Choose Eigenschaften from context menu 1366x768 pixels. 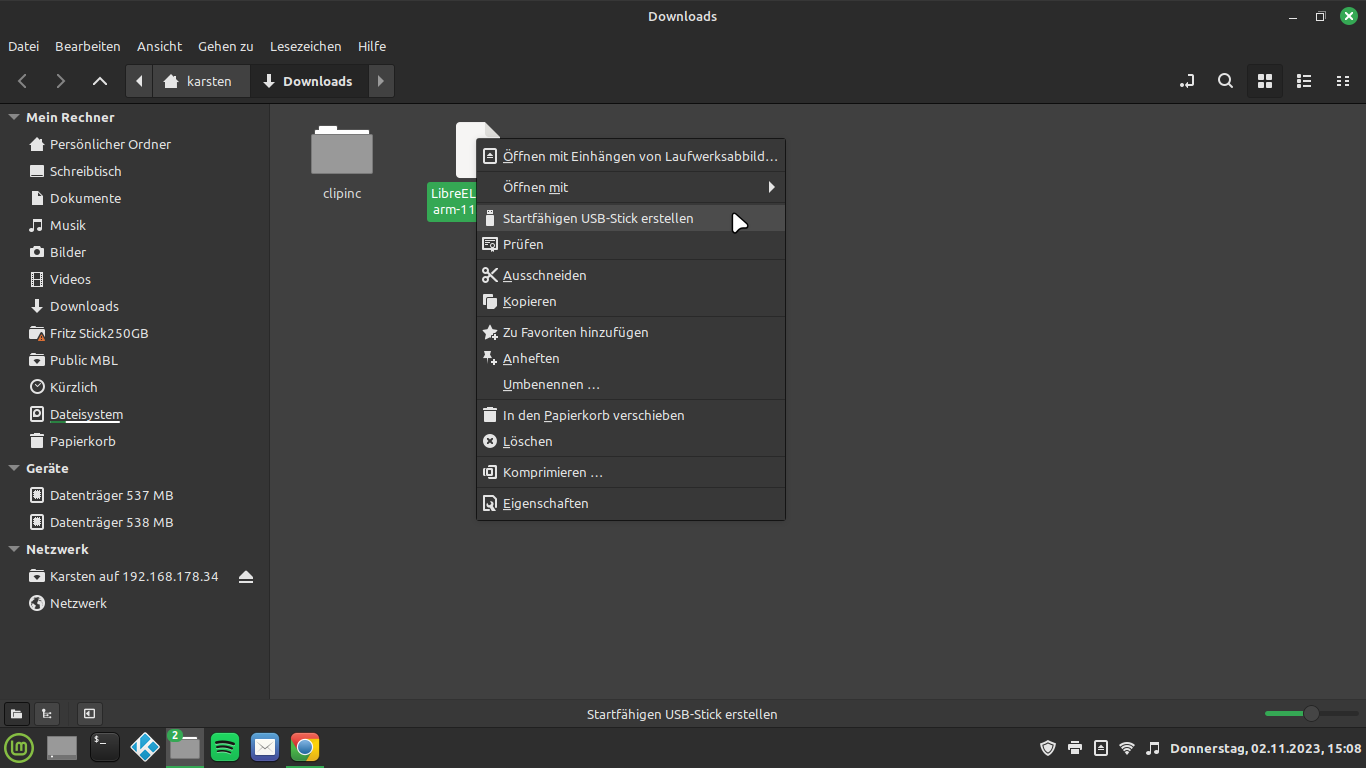631,503
